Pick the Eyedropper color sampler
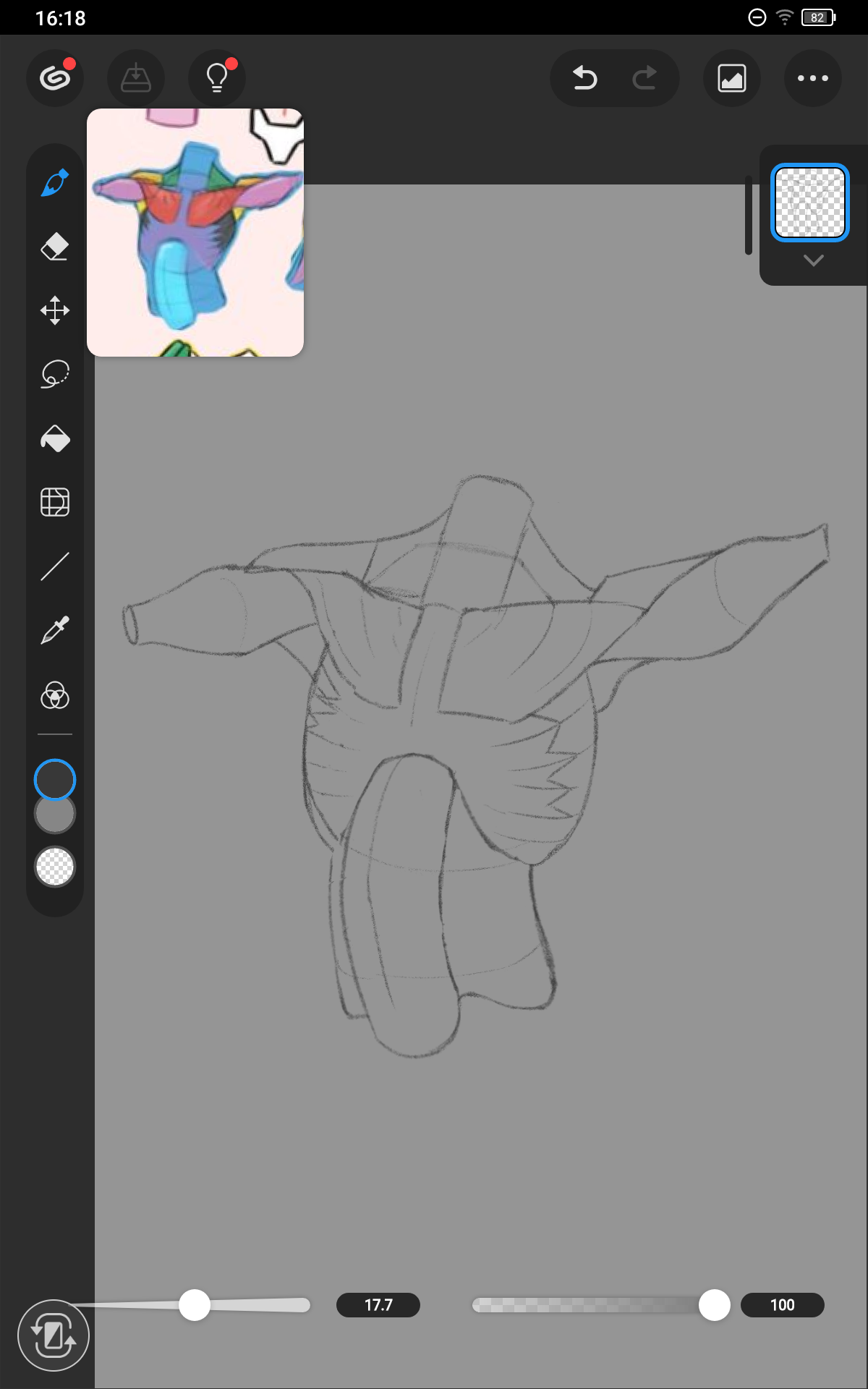868x1389 pixels. point(55,630)
